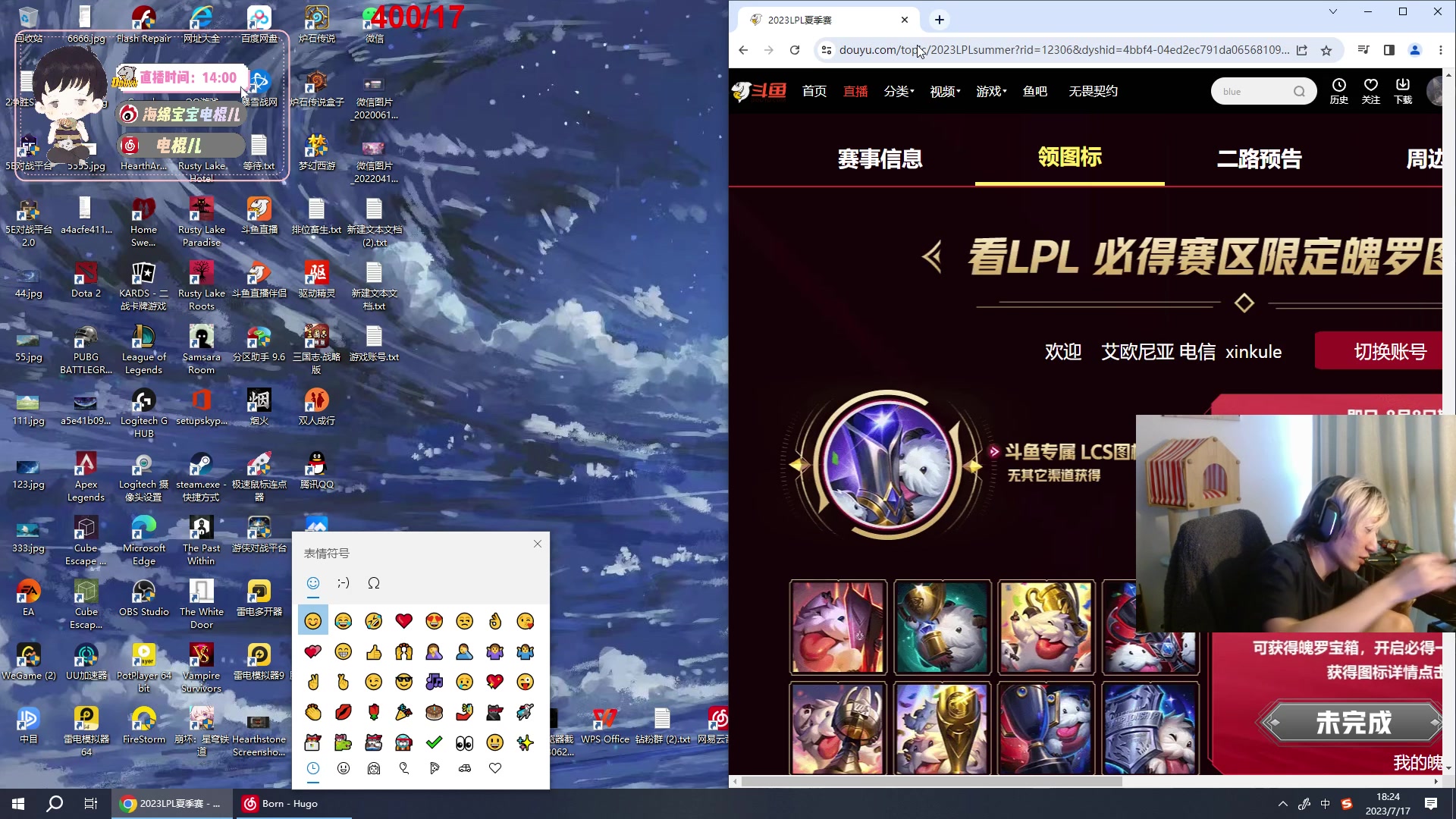Show hidden system tray icons

tap(1282, 804)
